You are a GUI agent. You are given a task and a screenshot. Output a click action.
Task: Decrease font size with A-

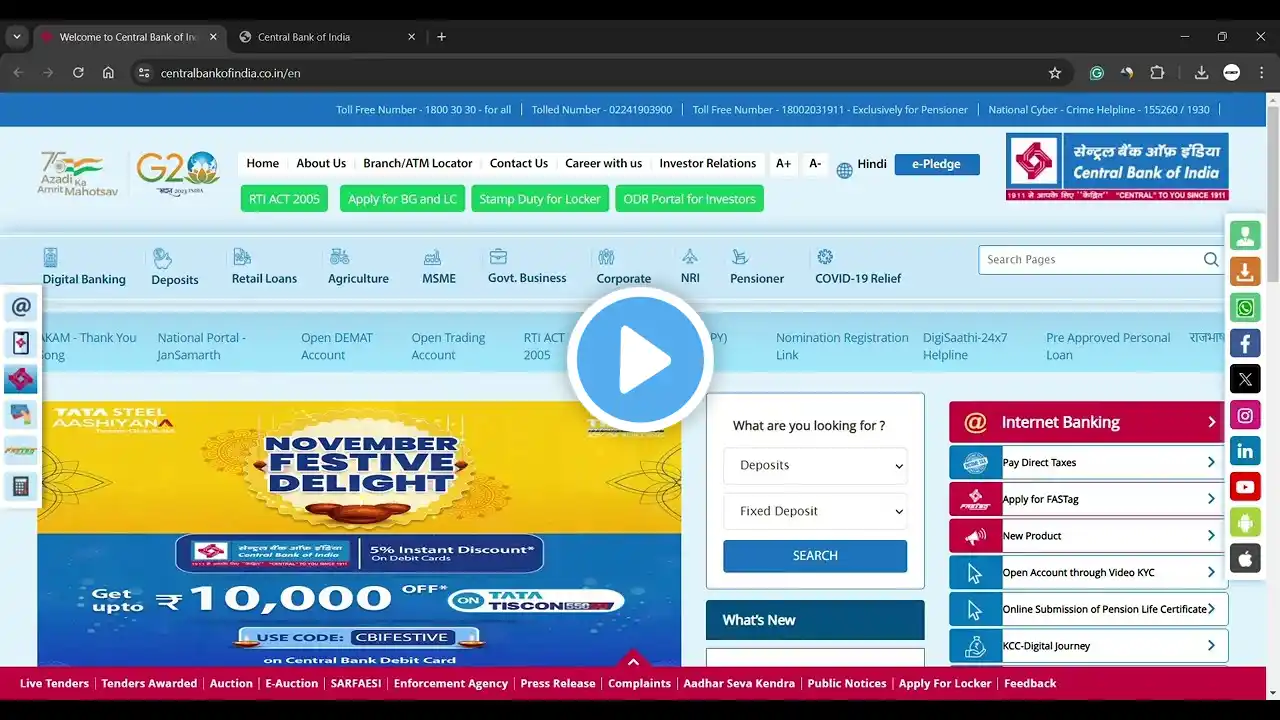click(815, 163)
